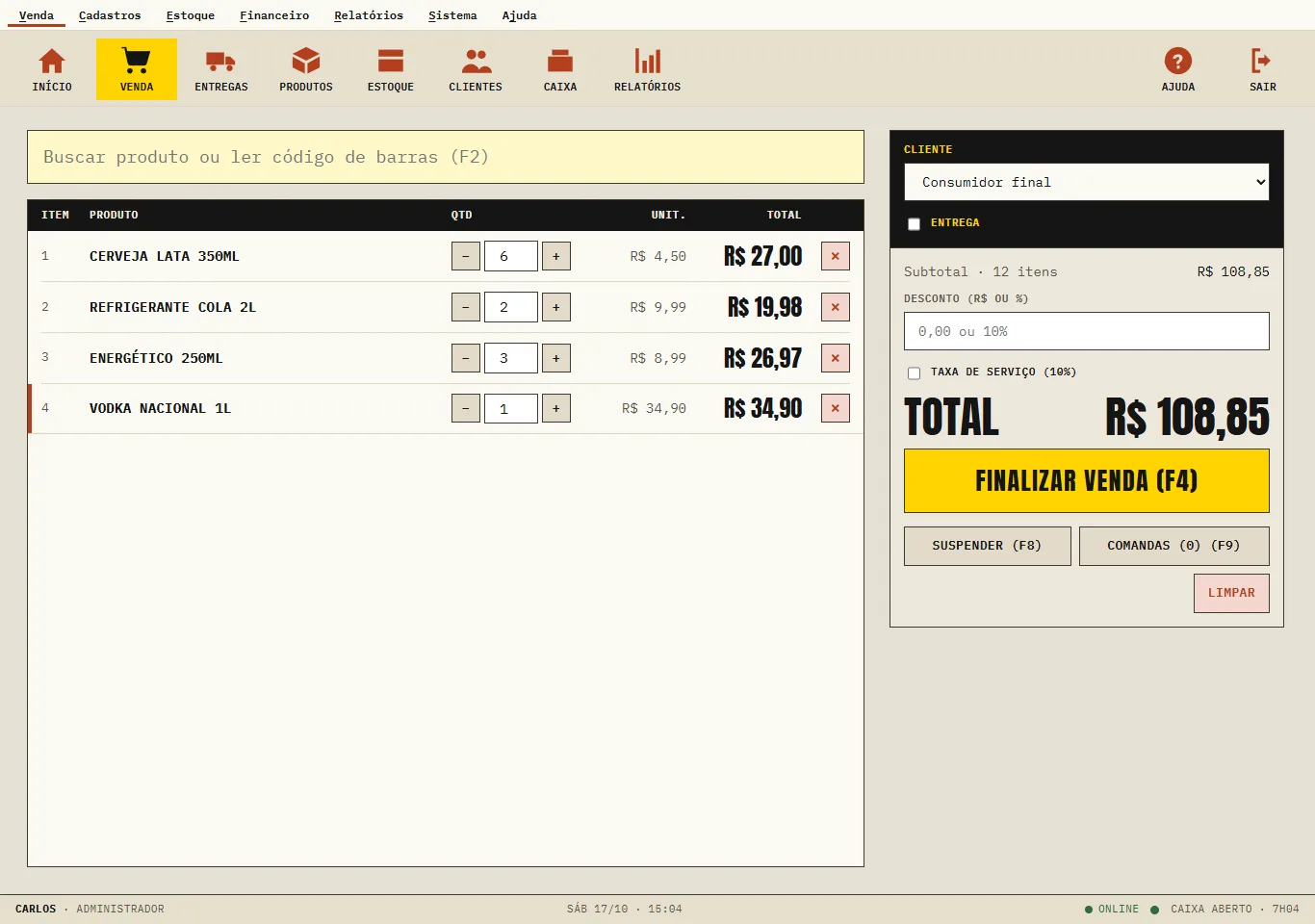Decrease Vodka Nacional 1L quantity
Viewport: 1315px width, 924px height.
(466, 408)
